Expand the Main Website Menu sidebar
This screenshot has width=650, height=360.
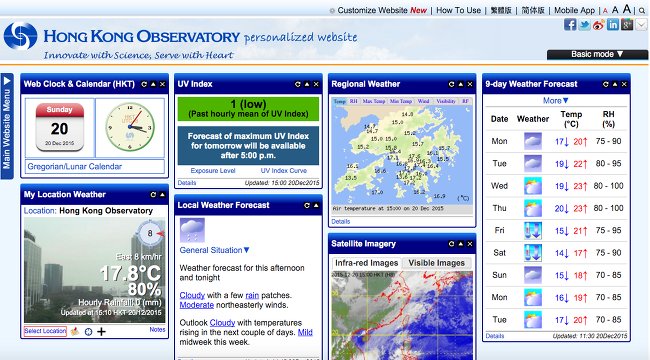pos(7,126)
